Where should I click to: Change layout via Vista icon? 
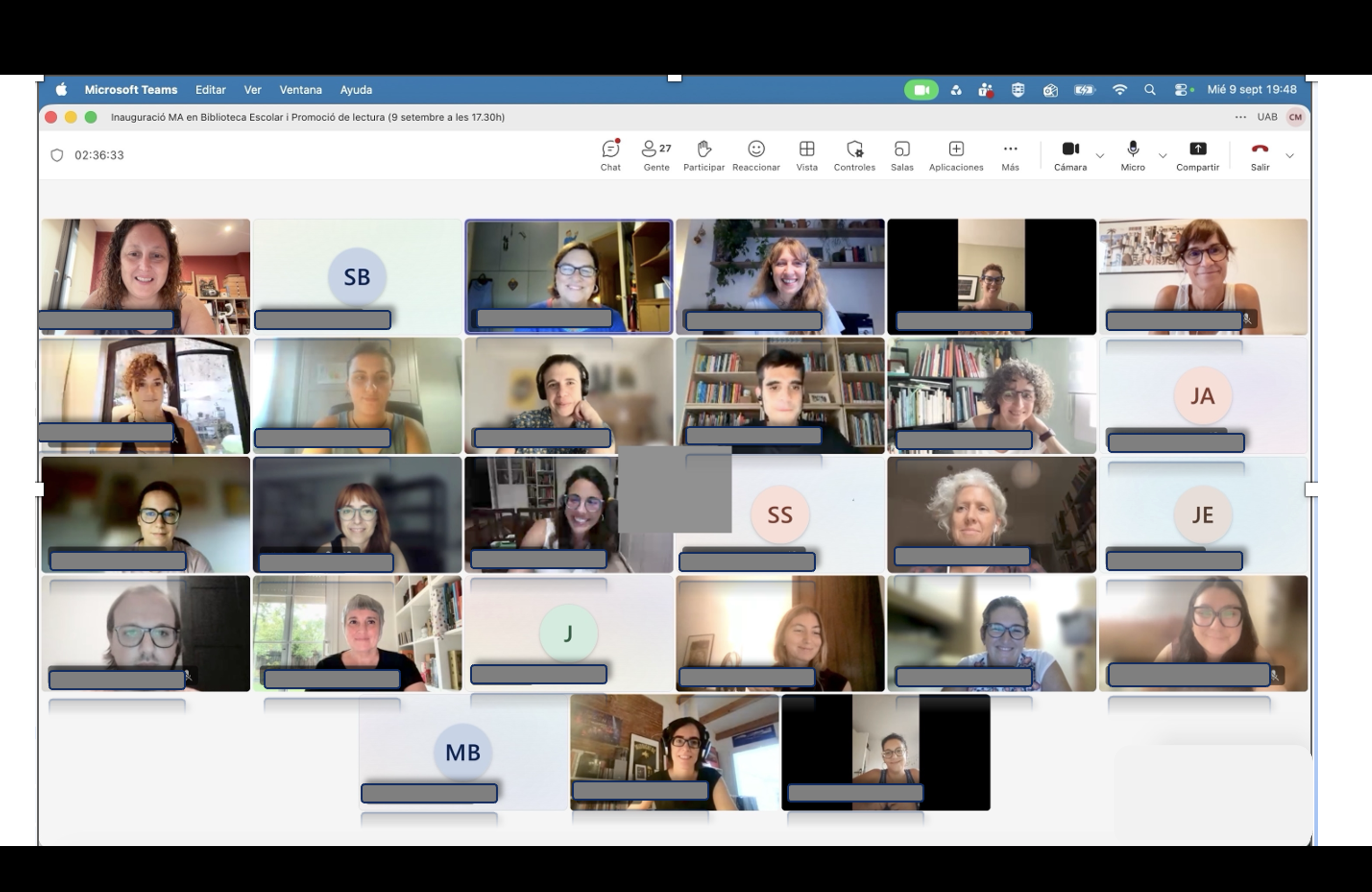(x=806, y=155)
